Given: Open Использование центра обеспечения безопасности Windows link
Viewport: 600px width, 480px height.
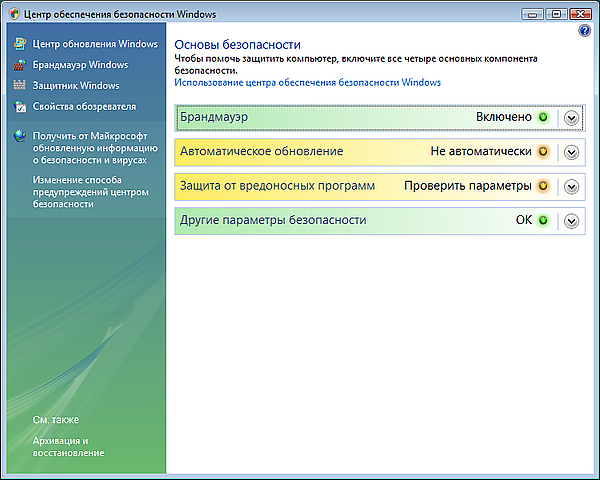Looking at the screenshot, I should (x=307, y=83).
